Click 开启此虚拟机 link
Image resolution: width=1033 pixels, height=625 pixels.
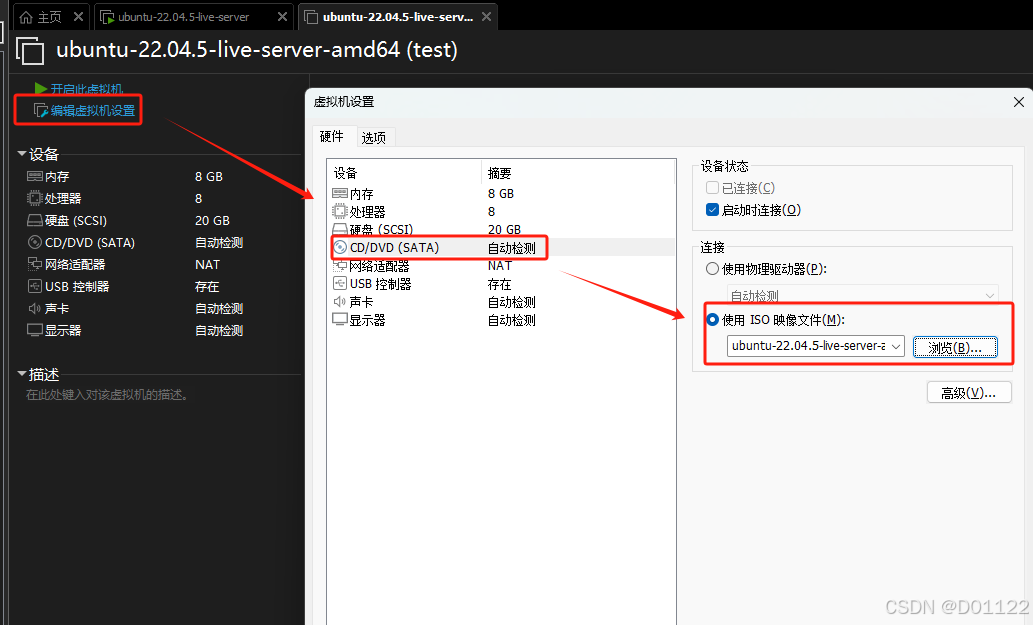[x=87, y=89]
